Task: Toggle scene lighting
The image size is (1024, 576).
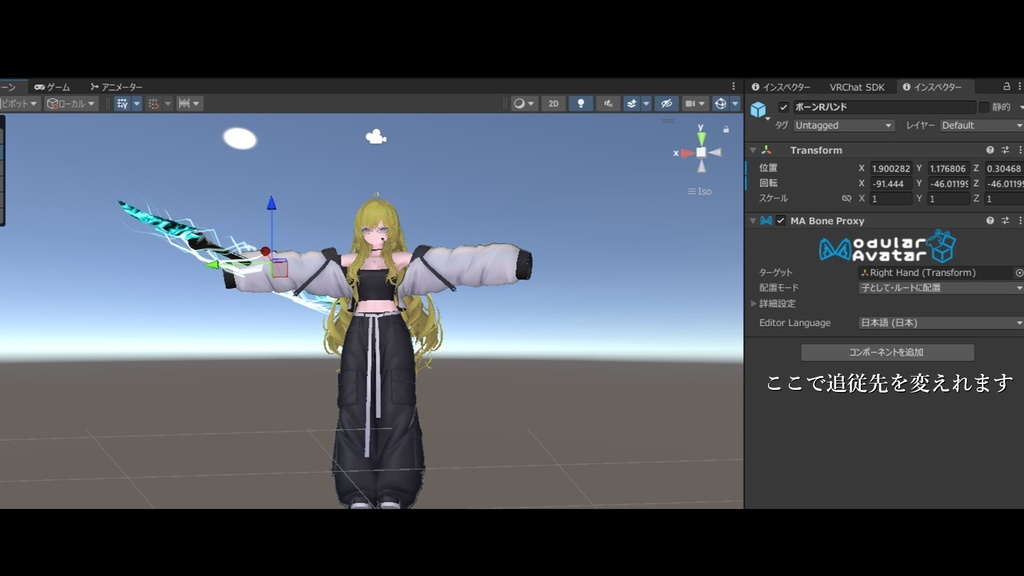Action: click(581, 103)
